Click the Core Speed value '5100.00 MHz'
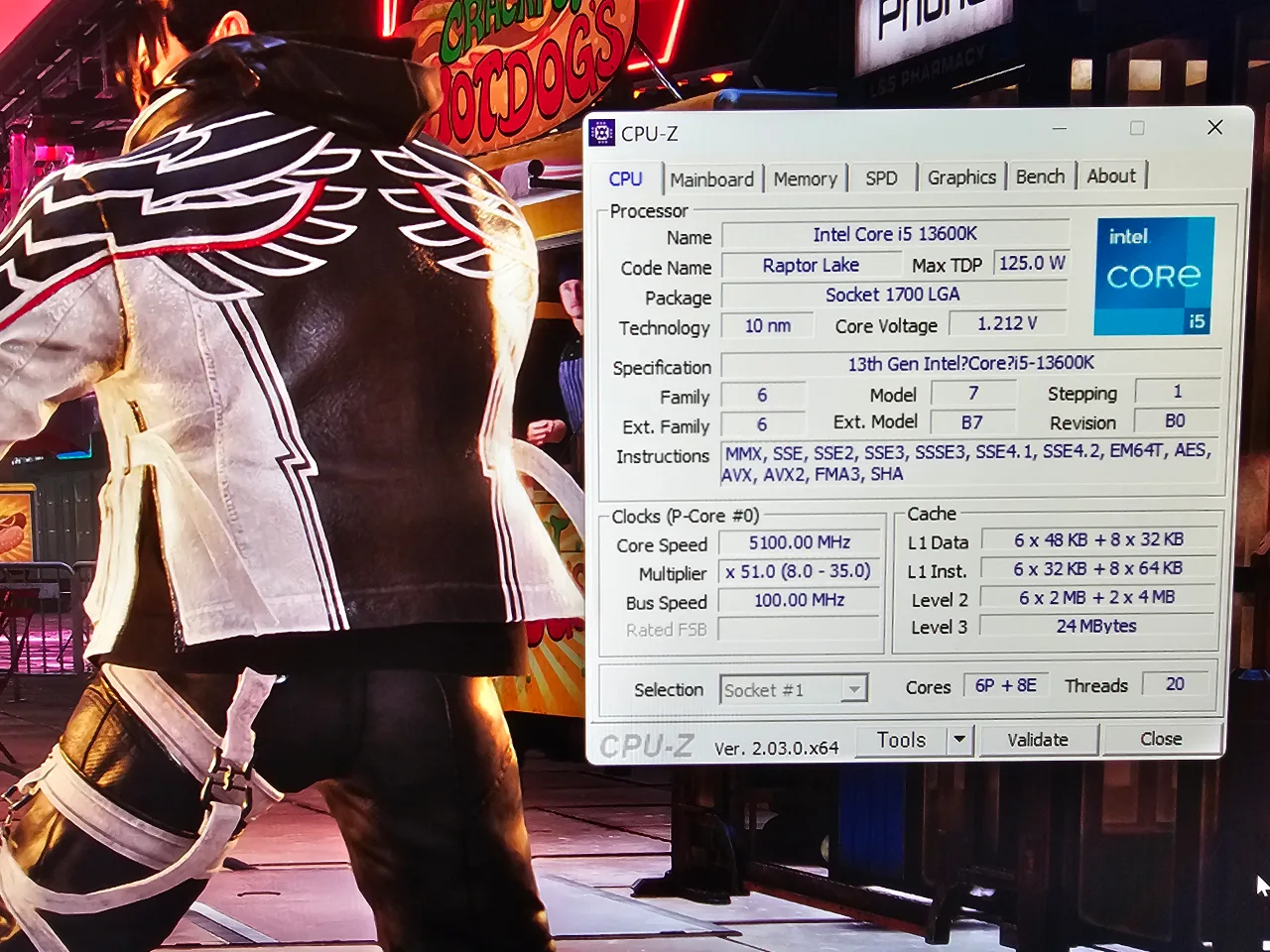The height and width of the screenshot is (952, 1270). point(800,542)
